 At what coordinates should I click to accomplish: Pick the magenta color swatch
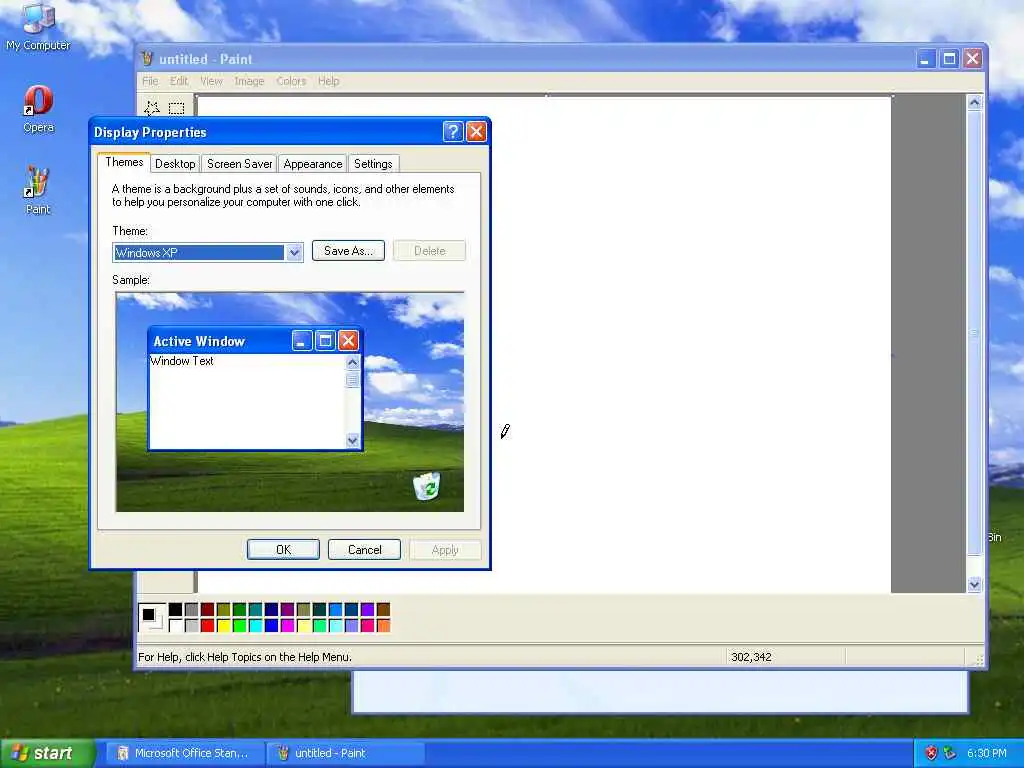(x=287, y=626)
